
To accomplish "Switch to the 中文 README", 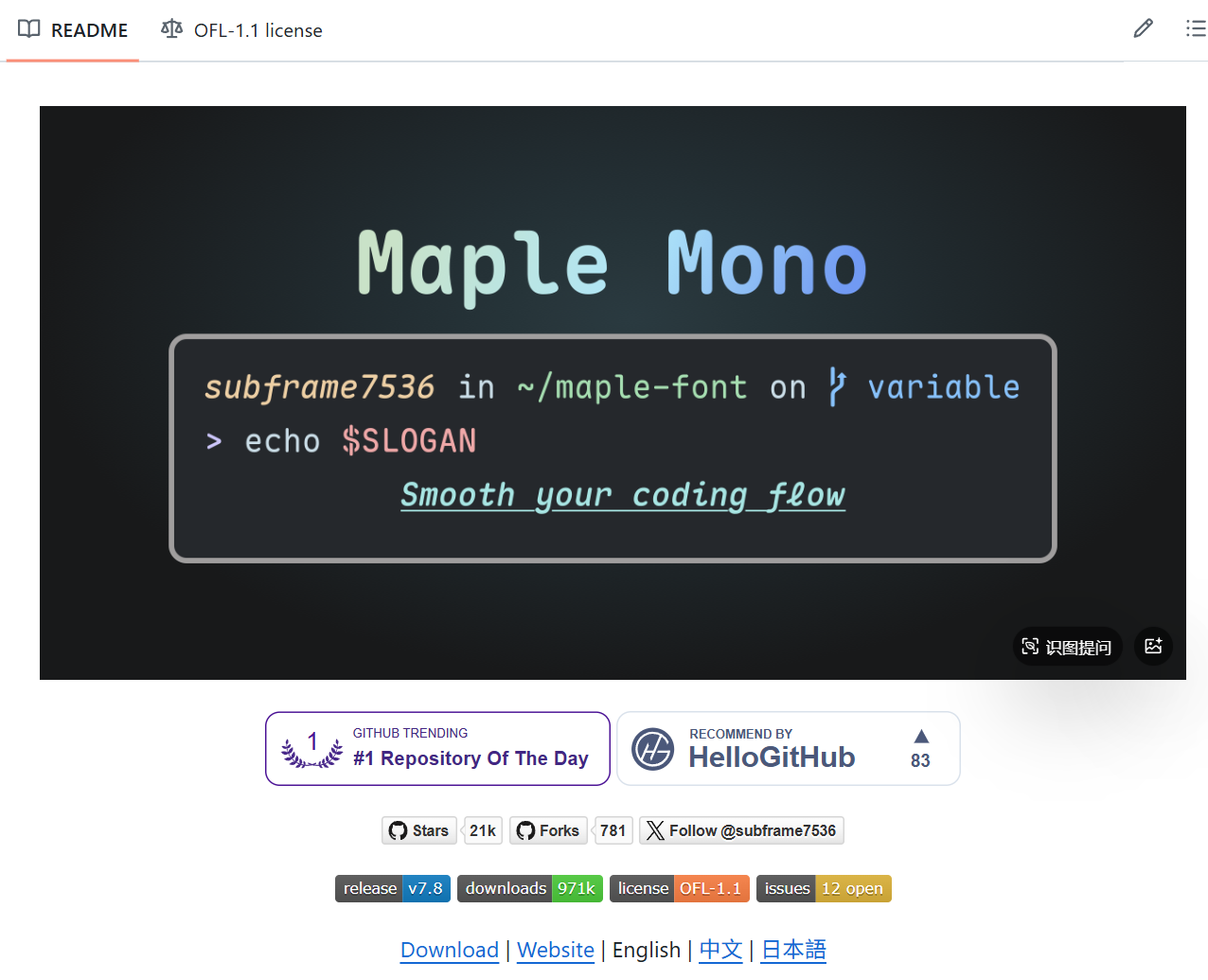I will 720,950.
